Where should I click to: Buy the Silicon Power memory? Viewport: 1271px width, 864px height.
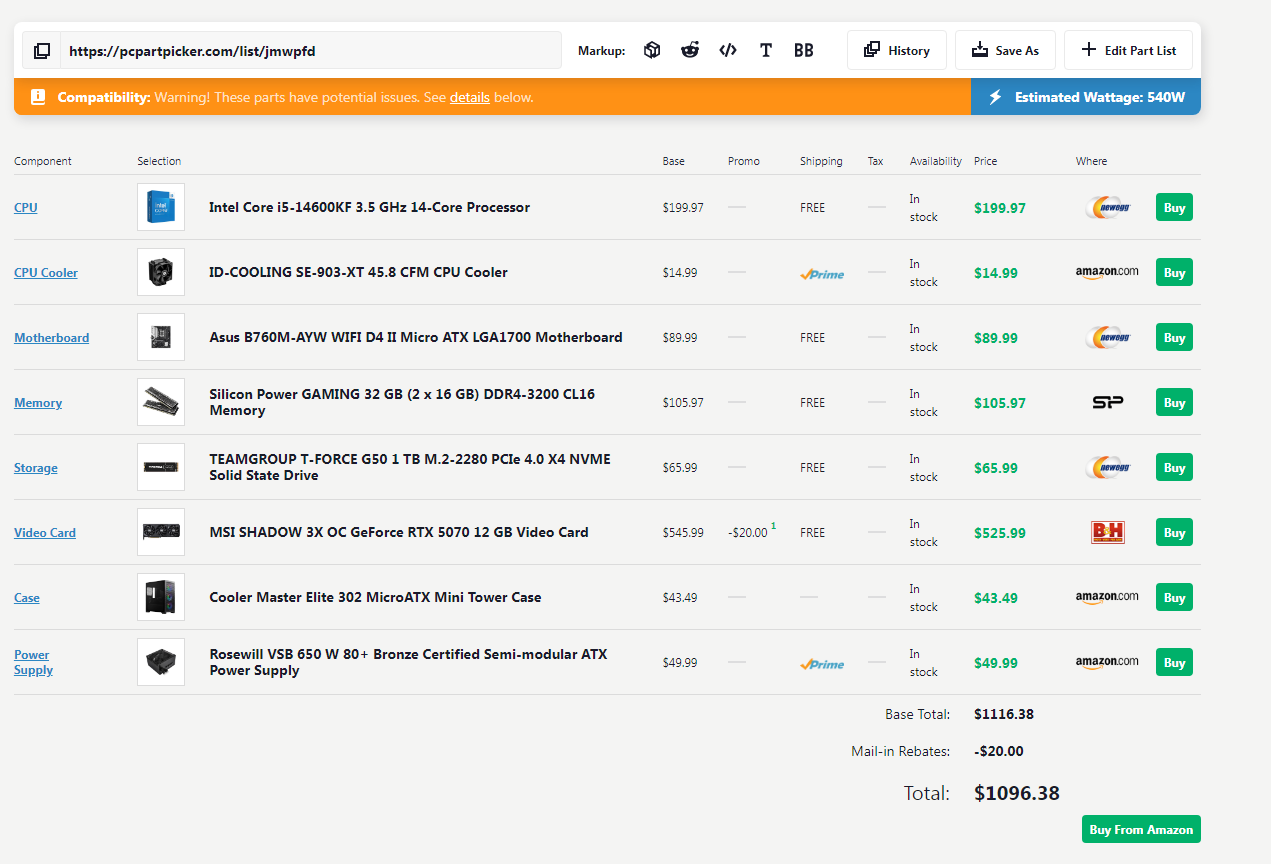click(1174, 403)
